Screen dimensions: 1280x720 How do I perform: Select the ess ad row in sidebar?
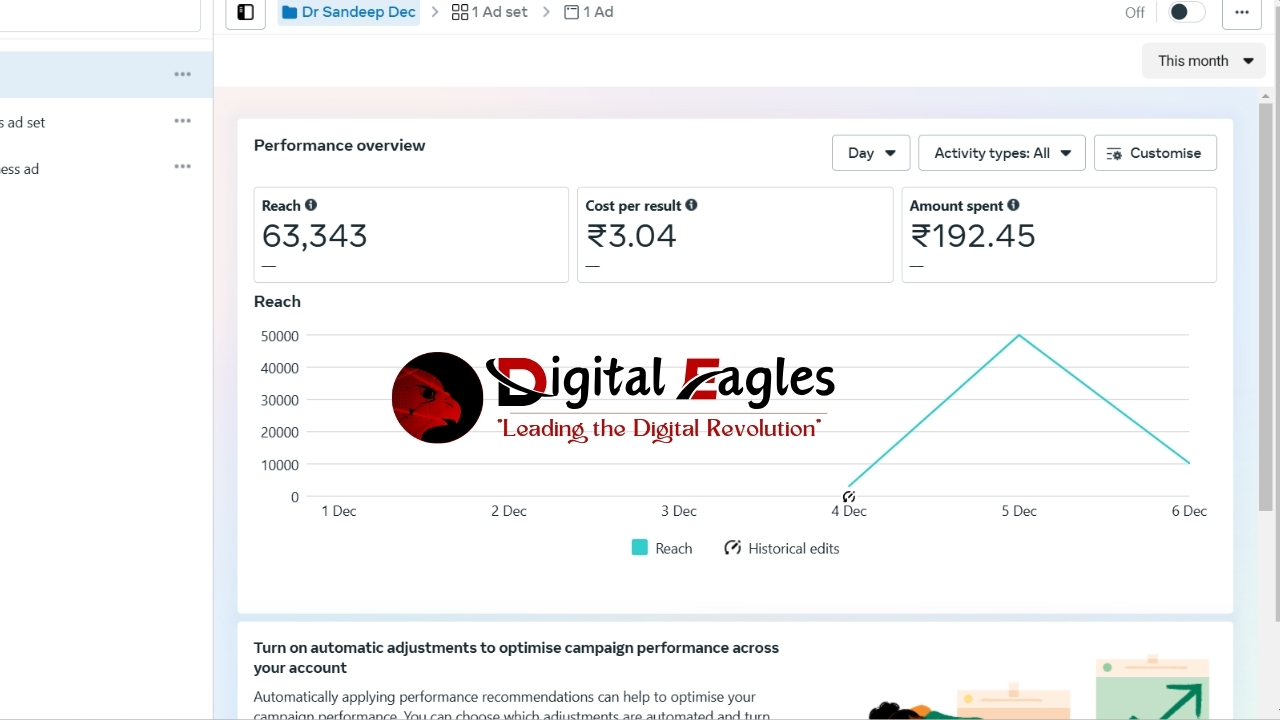point(106,168)
